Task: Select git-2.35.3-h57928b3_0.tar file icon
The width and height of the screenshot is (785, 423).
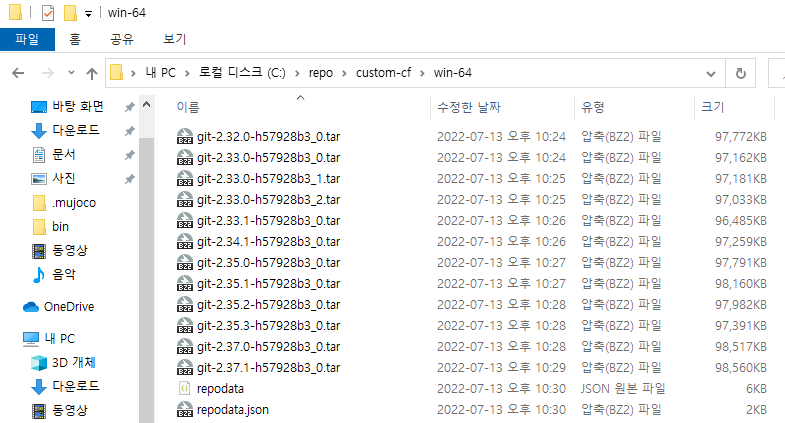Action: tap(185, 325)
